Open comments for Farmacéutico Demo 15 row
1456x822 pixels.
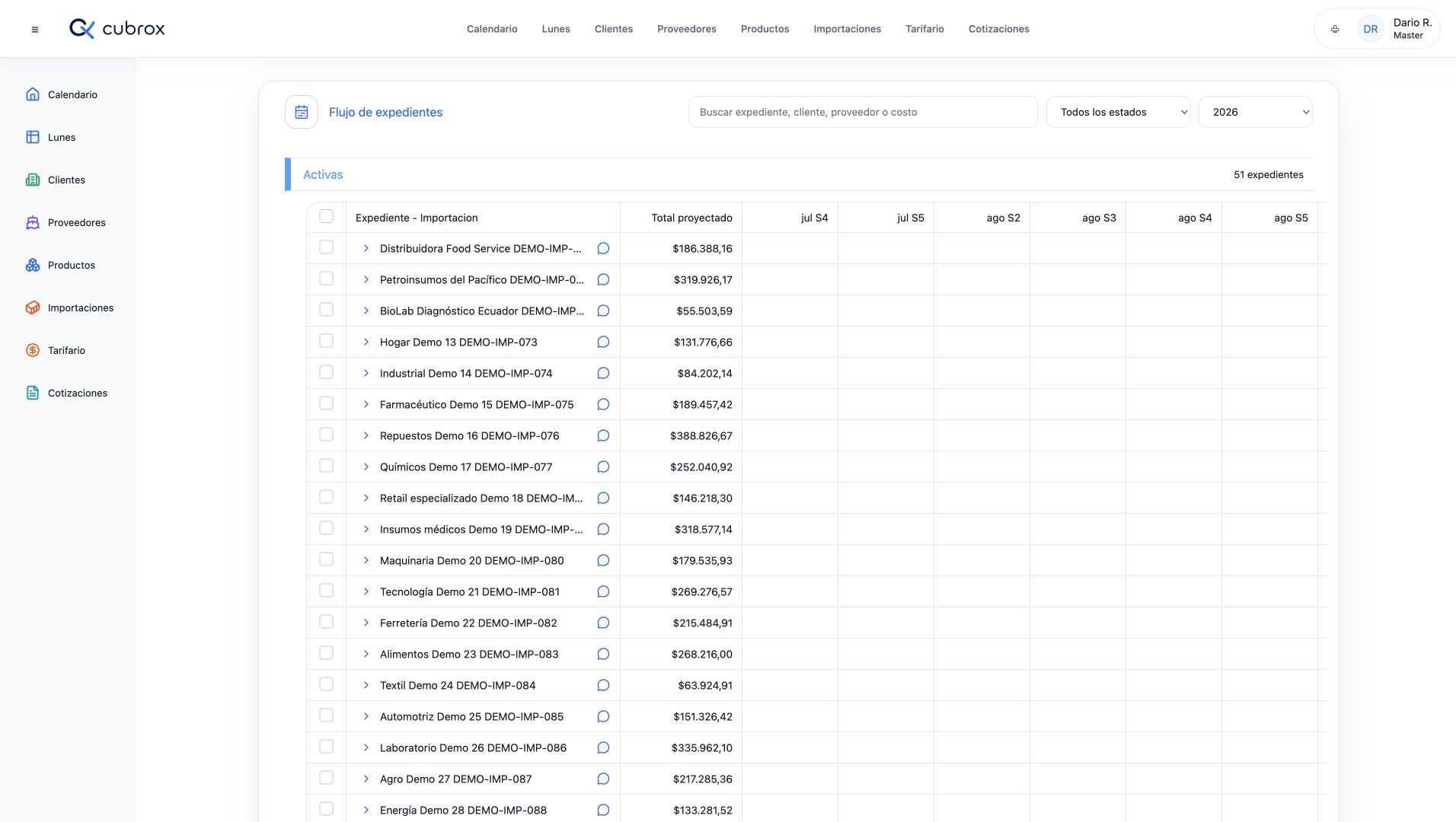click(x=603, y=404)
